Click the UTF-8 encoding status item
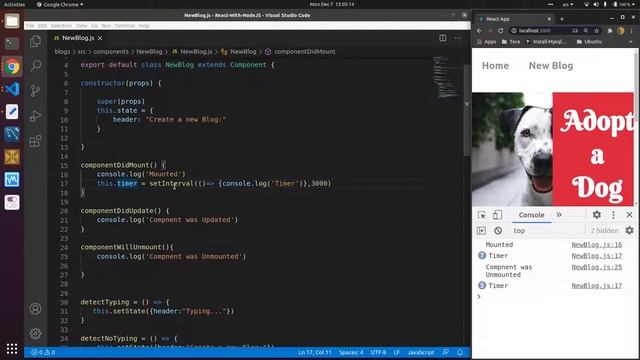 tap(378, 352)
